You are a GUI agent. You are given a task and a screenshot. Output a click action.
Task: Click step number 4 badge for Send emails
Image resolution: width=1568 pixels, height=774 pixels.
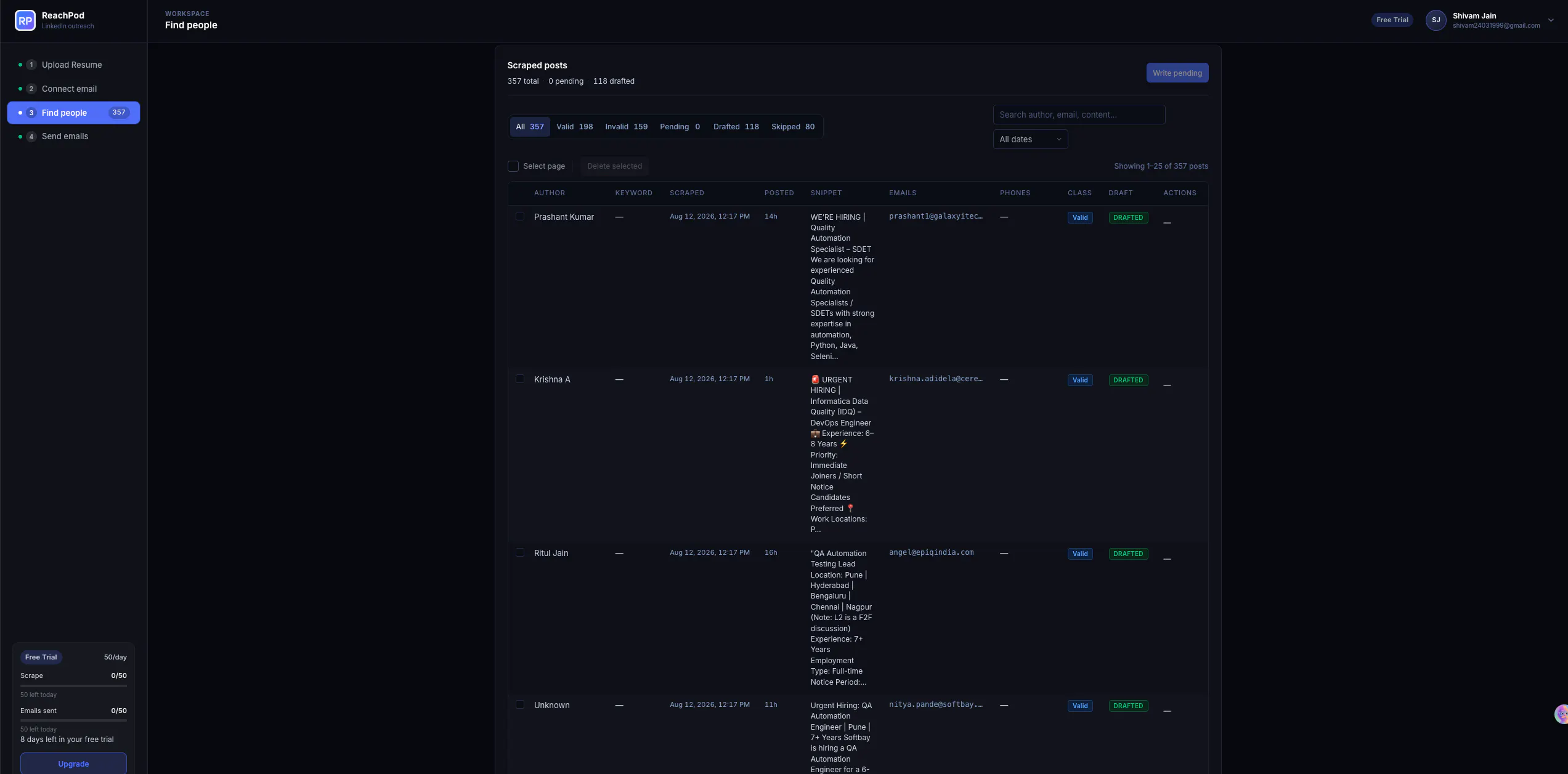click(x=31, y=137)
